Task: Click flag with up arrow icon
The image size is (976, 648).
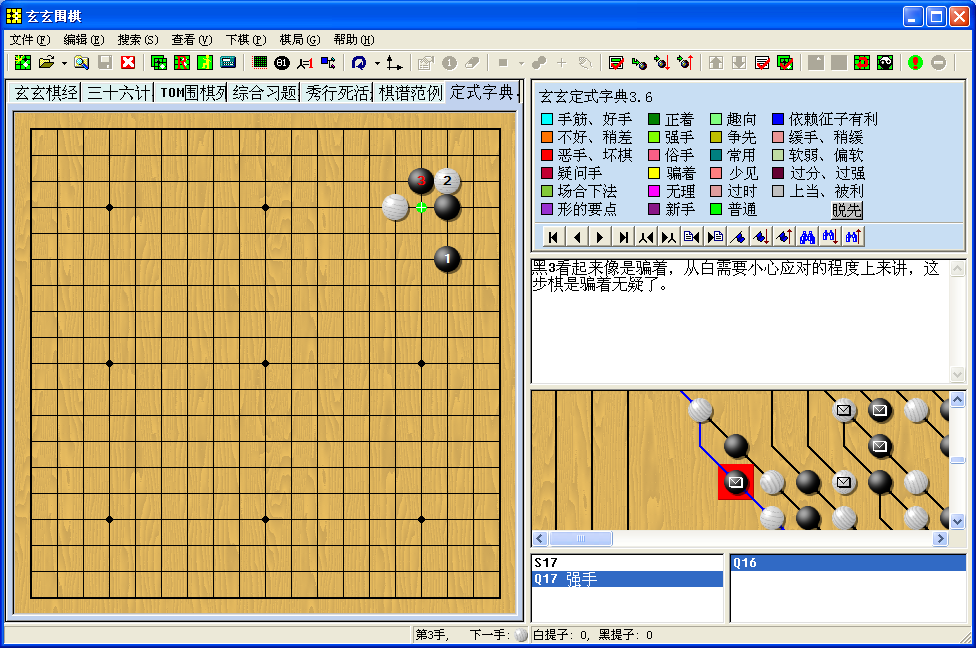Action: coord(784,237)
